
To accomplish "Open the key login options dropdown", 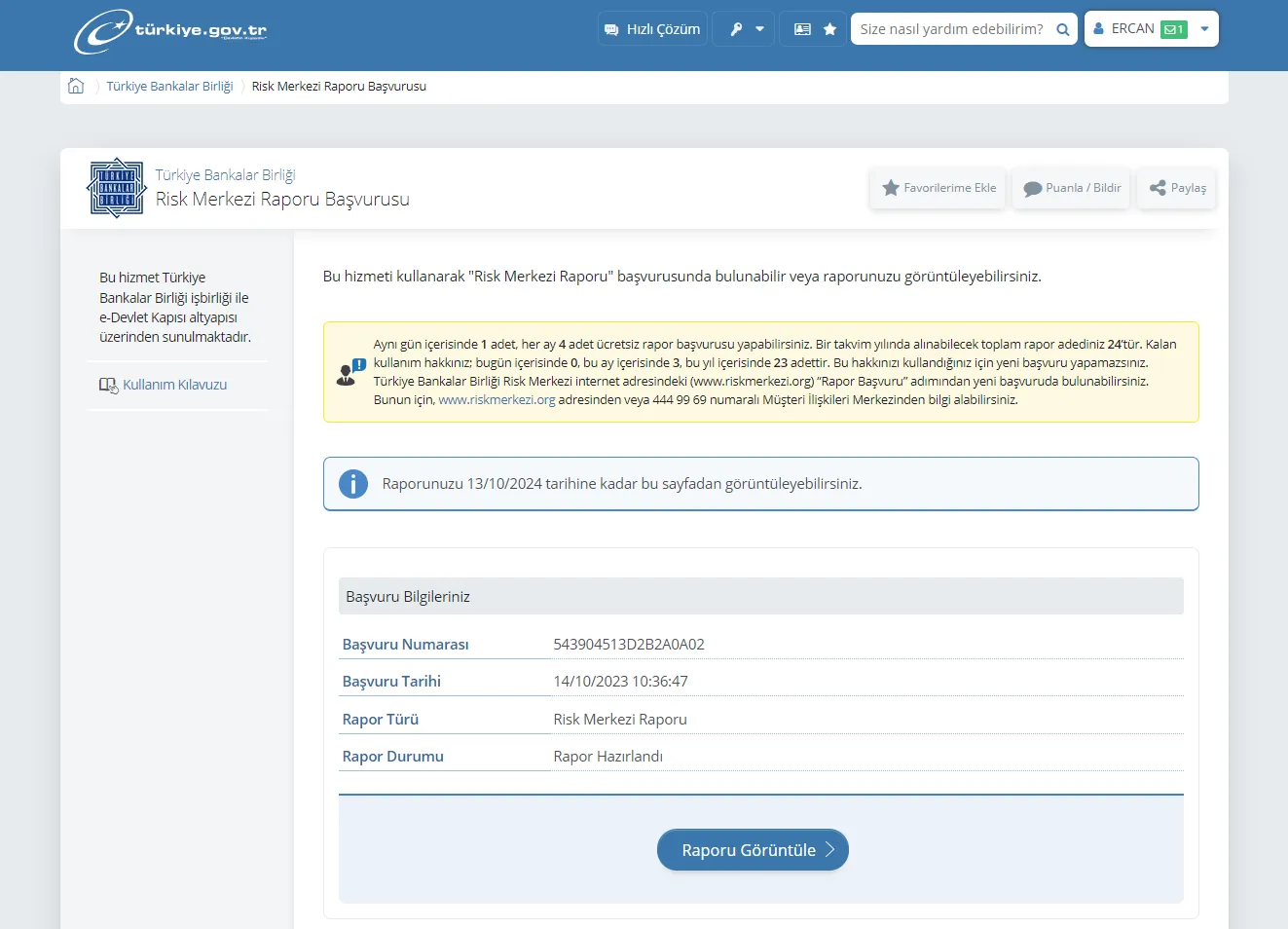I will click(x=746, y=29).
